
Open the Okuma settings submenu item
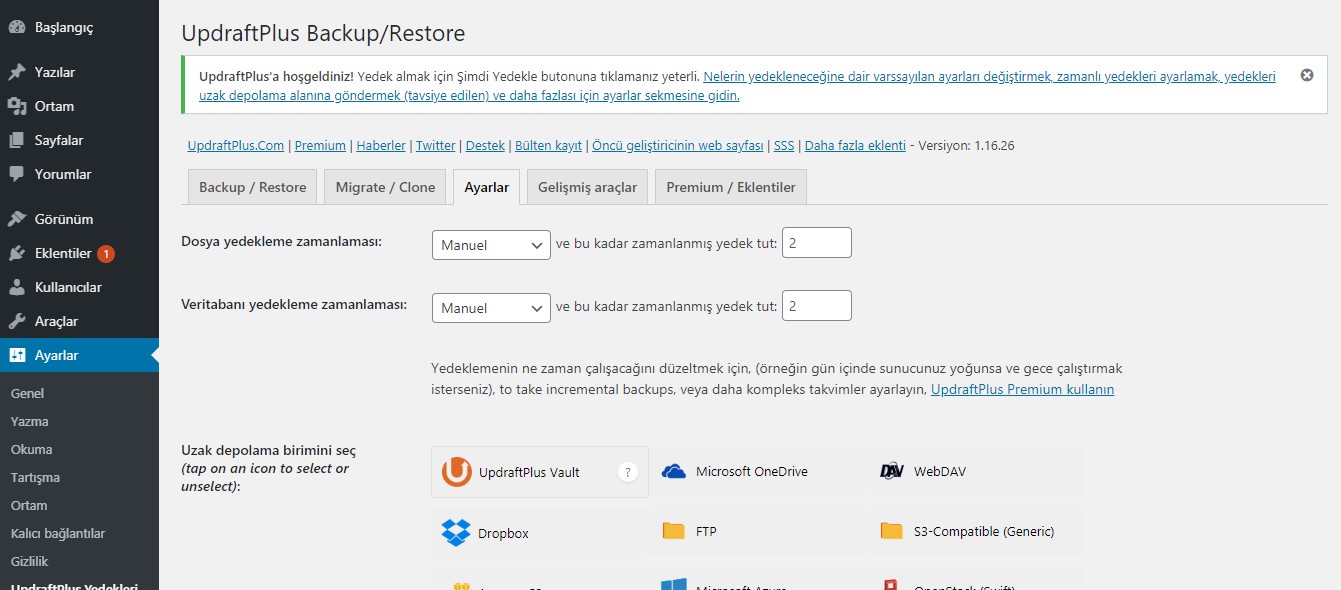(x=31, y=449)
